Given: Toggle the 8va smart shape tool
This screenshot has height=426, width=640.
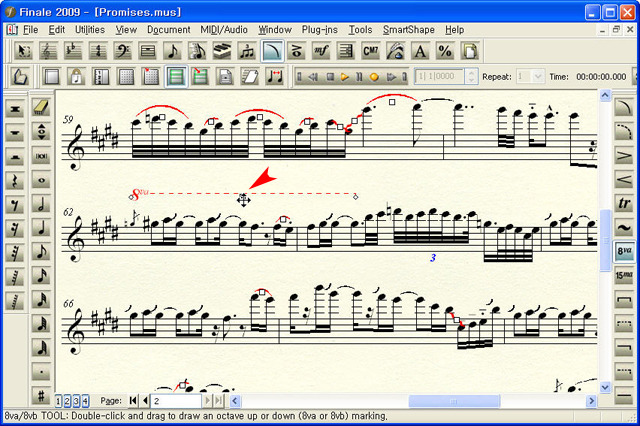Looking at the screenshot, I should tap(624, 251).
